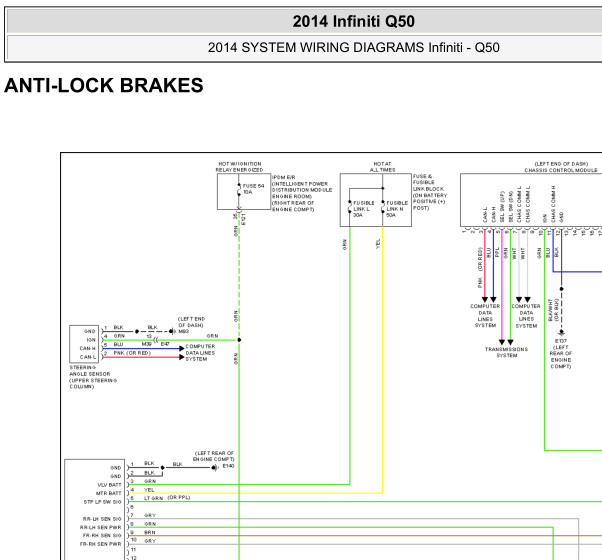
Task: Click the vertical 'BLK/WHT (OR BLK)' wire label
Action: 553,310
